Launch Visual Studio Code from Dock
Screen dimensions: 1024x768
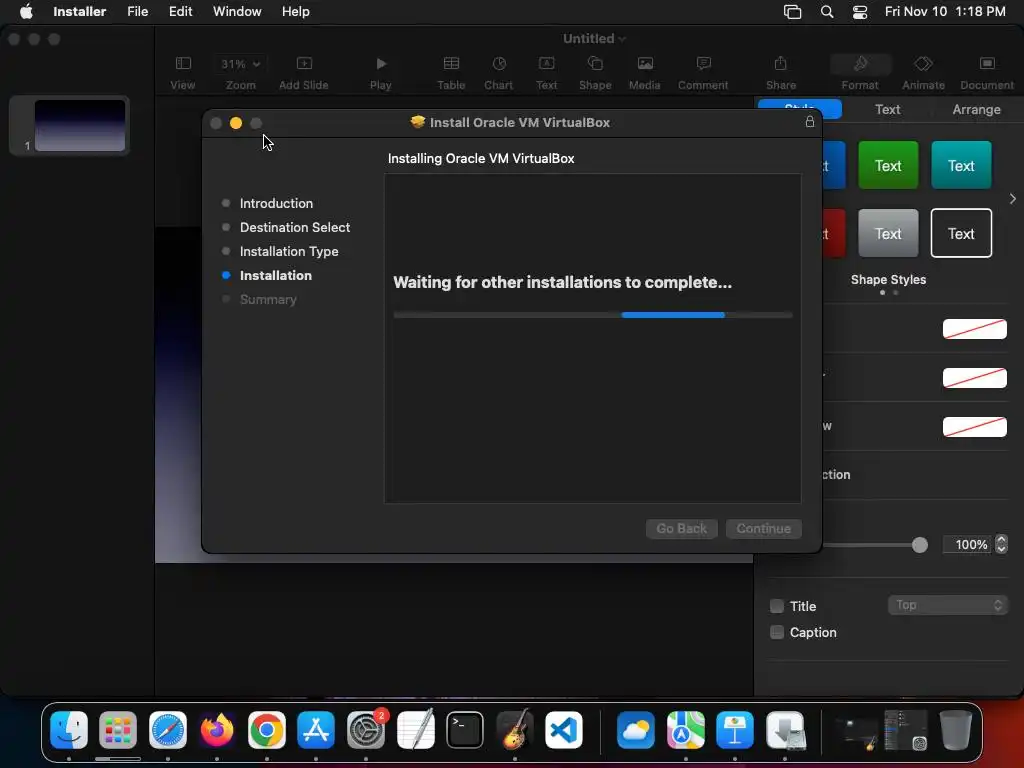564,730
